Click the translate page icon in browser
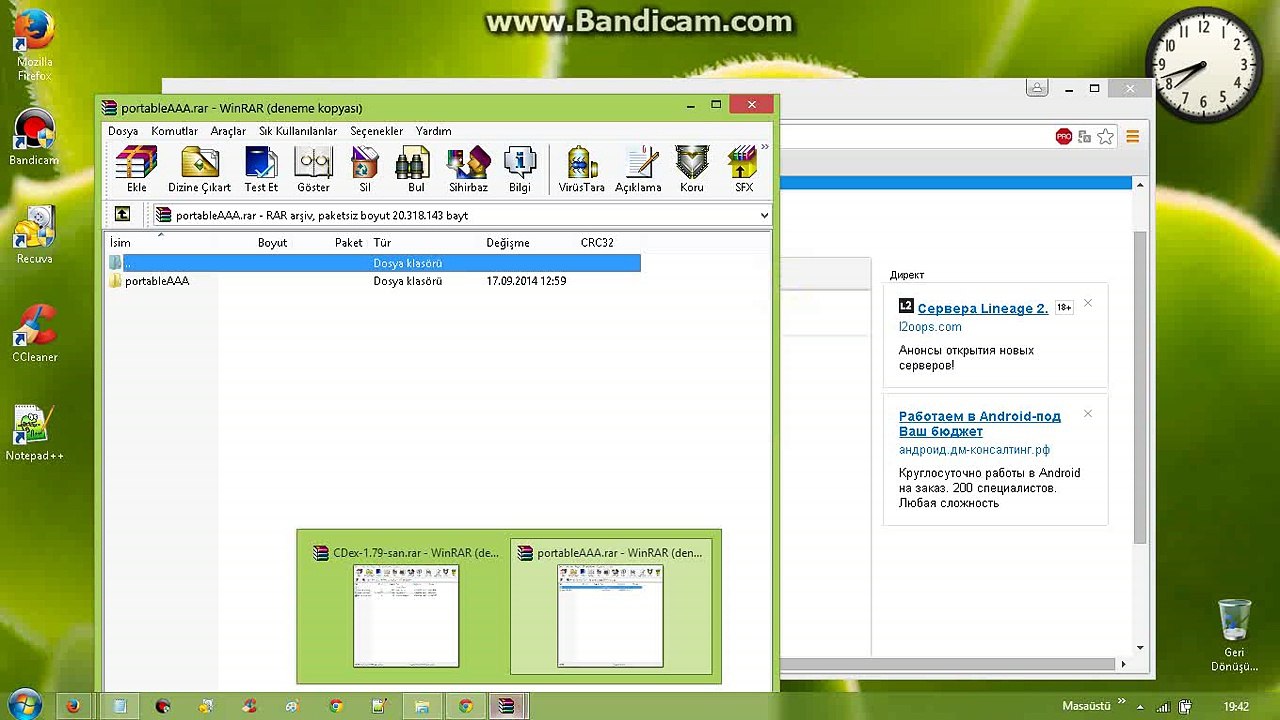The height and width of the screenshot is (720, 1280). point(1084,137)
